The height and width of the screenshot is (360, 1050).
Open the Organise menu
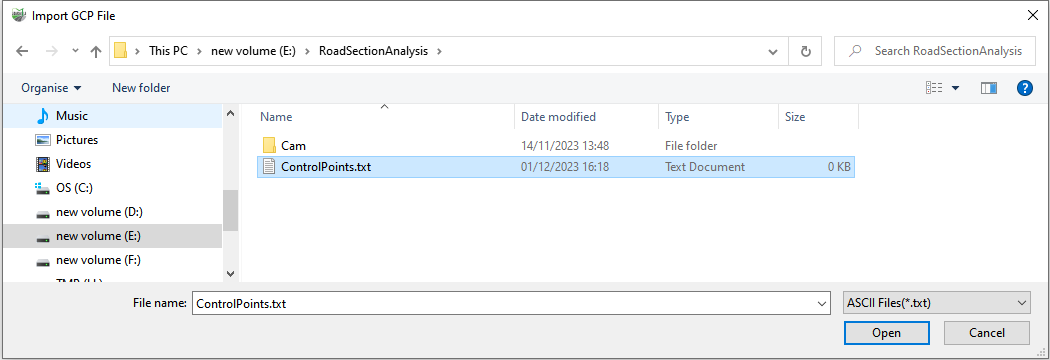pyautogui.click(x=52, y=88)
